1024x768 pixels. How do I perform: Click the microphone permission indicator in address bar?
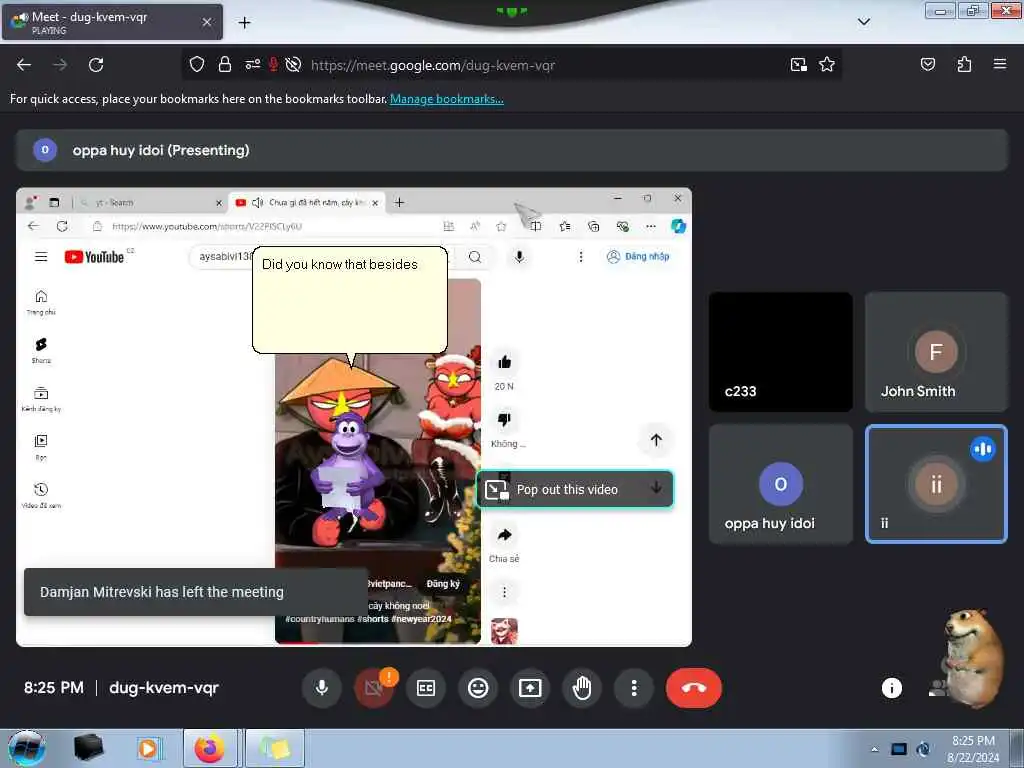(273, 65)
